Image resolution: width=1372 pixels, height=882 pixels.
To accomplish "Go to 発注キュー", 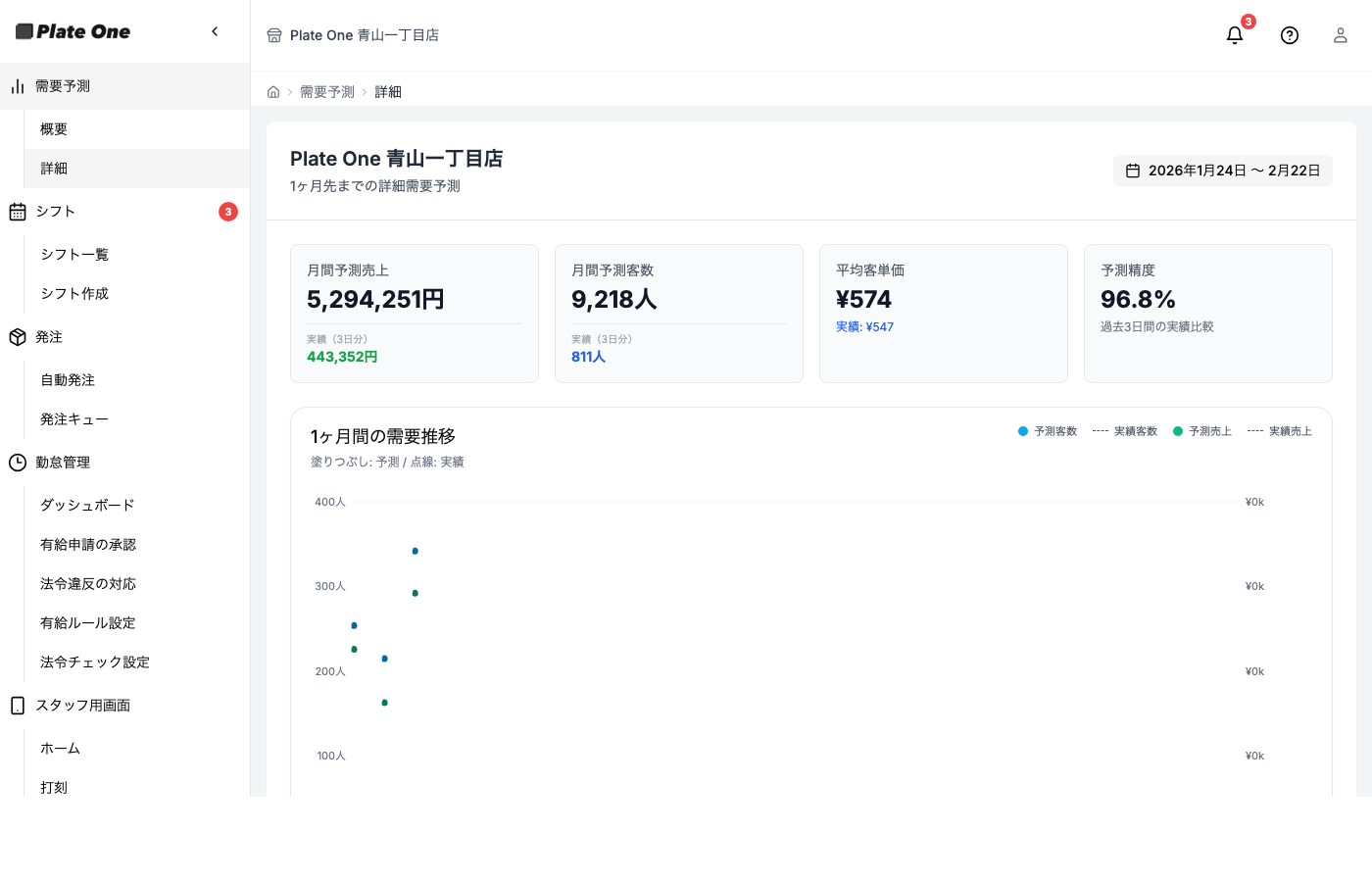I will pos(137,419).
